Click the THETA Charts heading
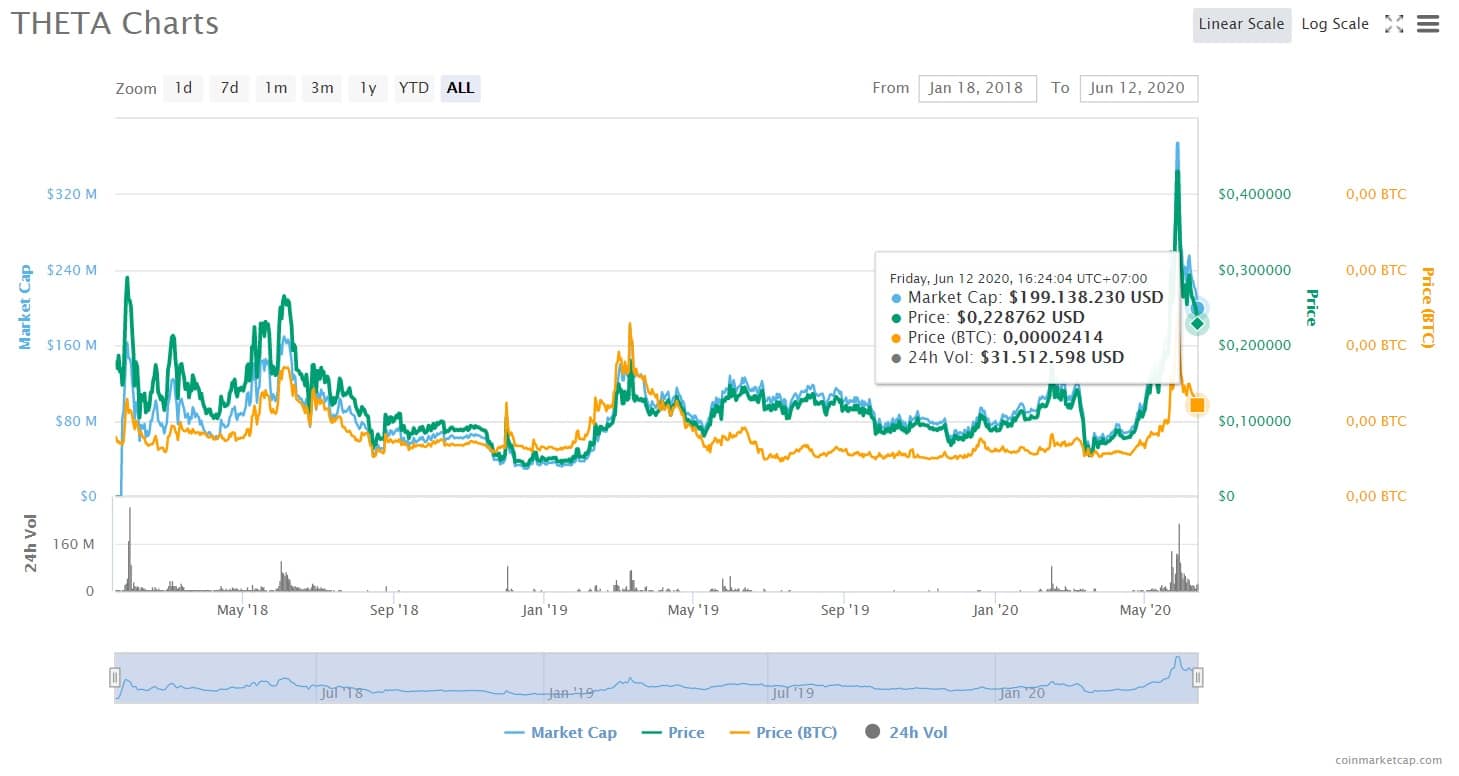Screen dimensions: 1459x776 pyautogui.click(x=115, y=23)
